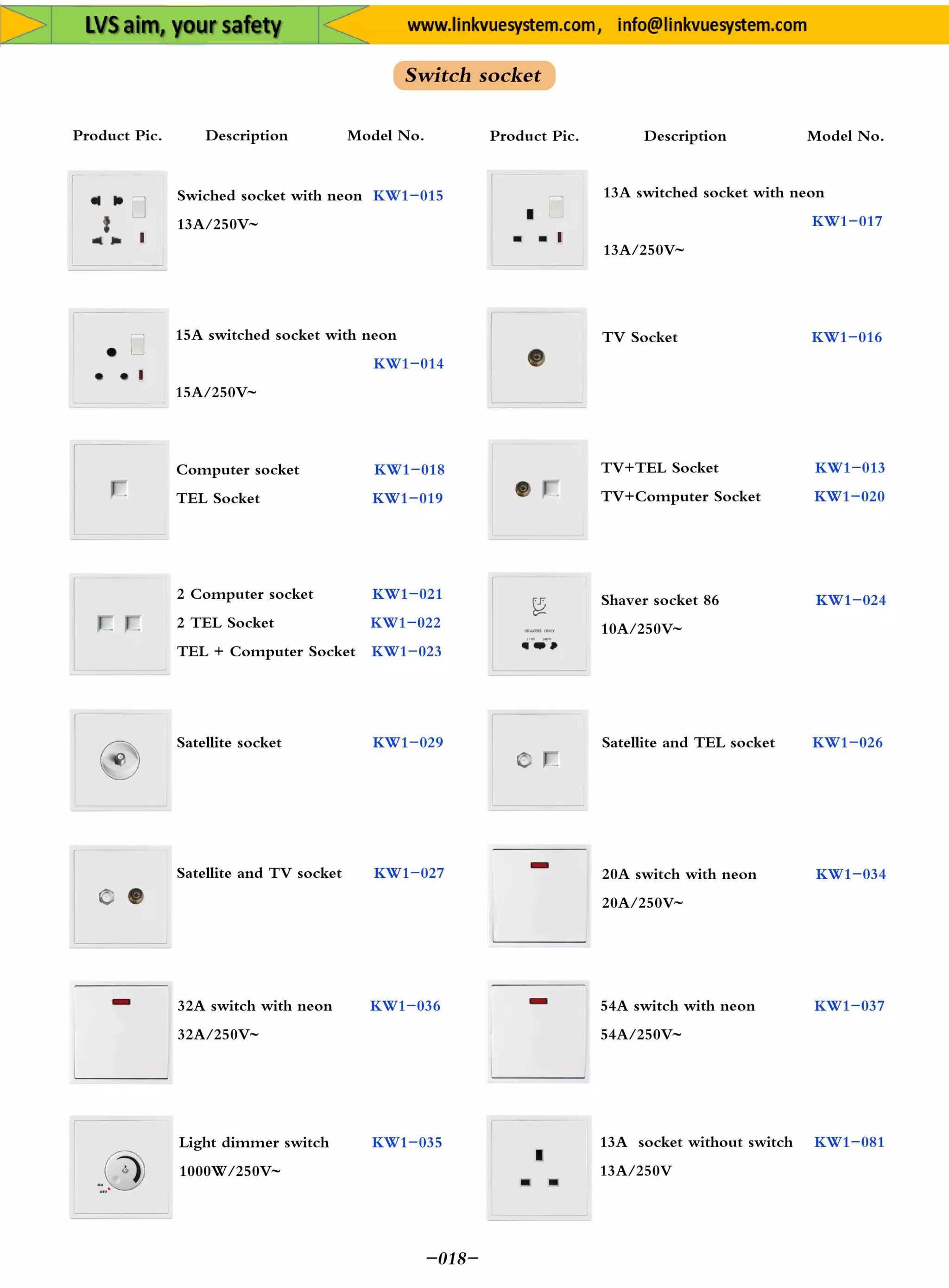
Task: Click model number KW1-017
Action: click(847, 221)
